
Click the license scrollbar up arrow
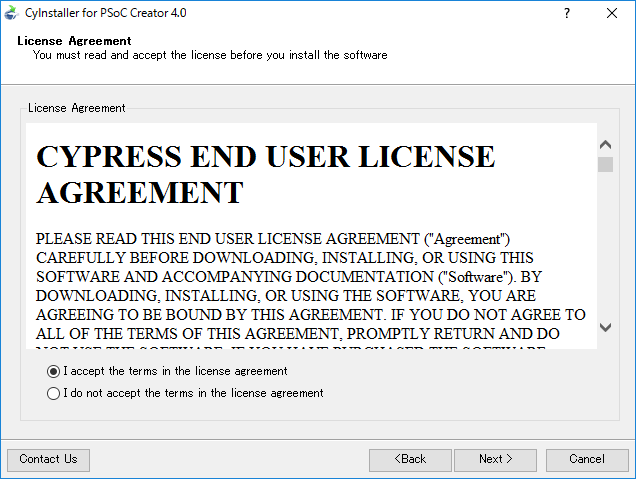click(605, 144)
